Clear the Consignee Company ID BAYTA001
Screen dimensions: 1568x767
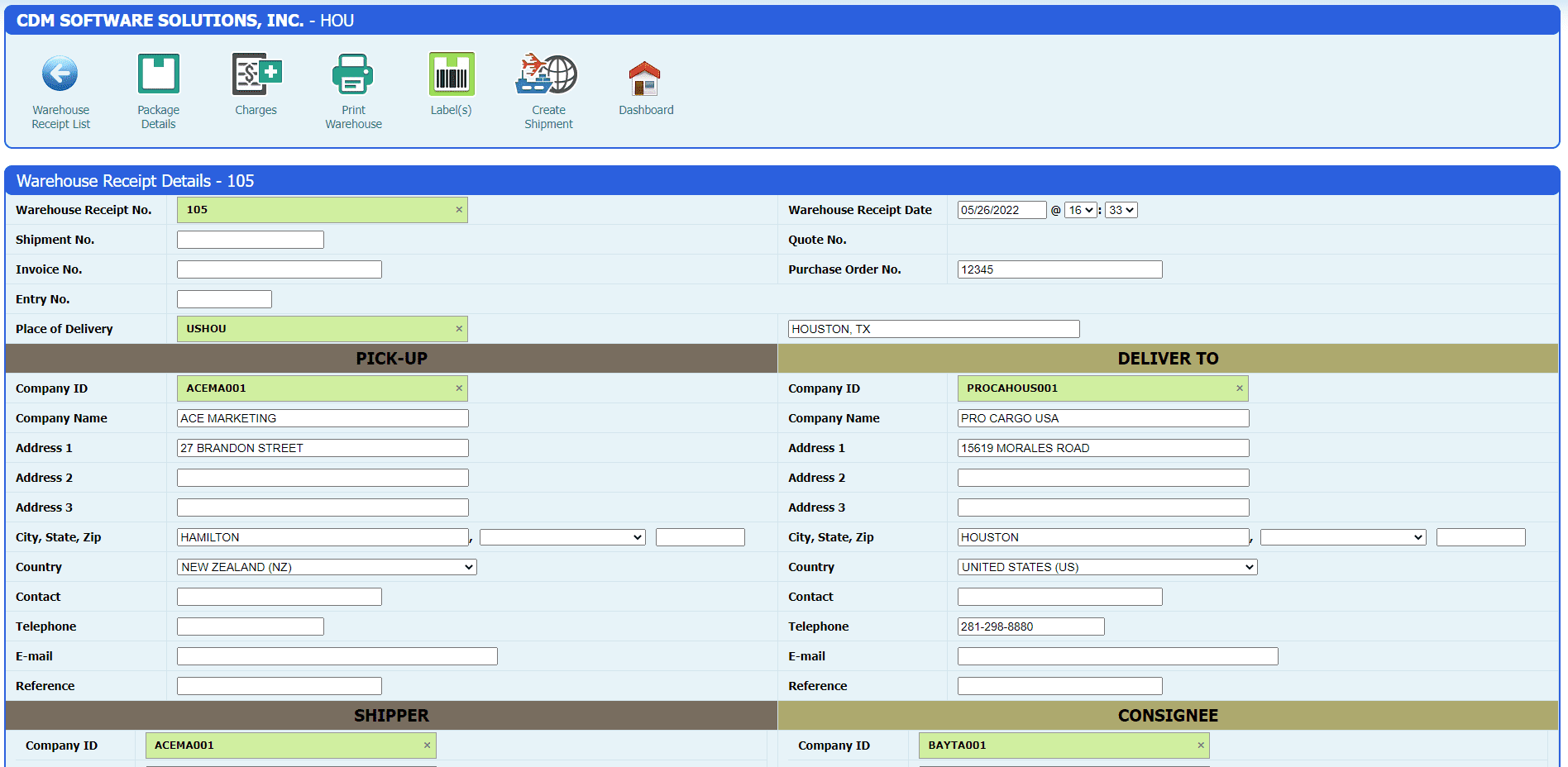click(x=1201, y=746)
